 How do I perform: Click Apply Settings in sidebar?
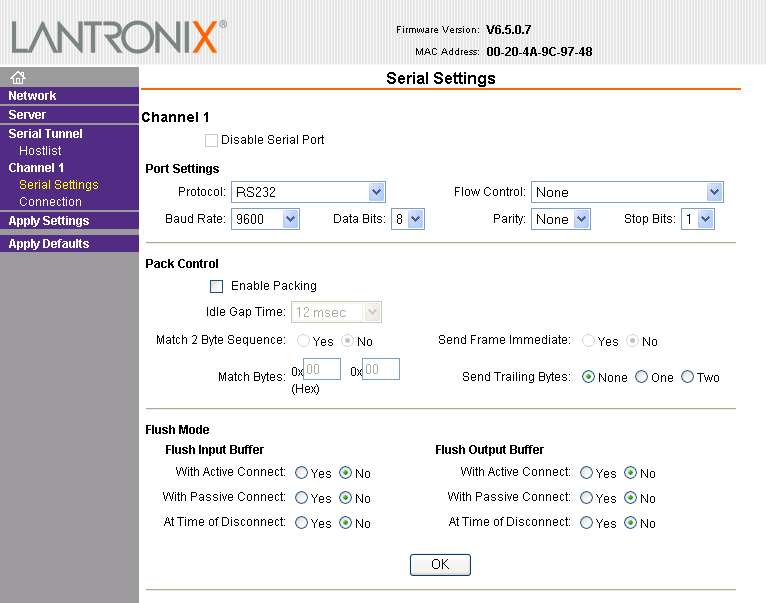(x=49, y=221)
